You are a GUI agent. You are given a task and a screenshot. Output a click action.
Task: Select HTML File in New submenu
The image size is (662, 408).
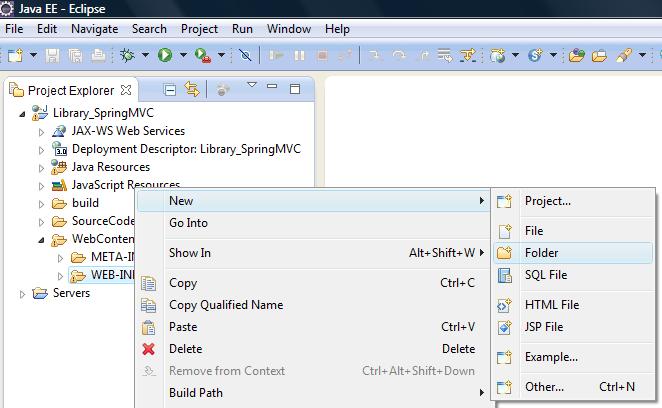tap(573, 305)
